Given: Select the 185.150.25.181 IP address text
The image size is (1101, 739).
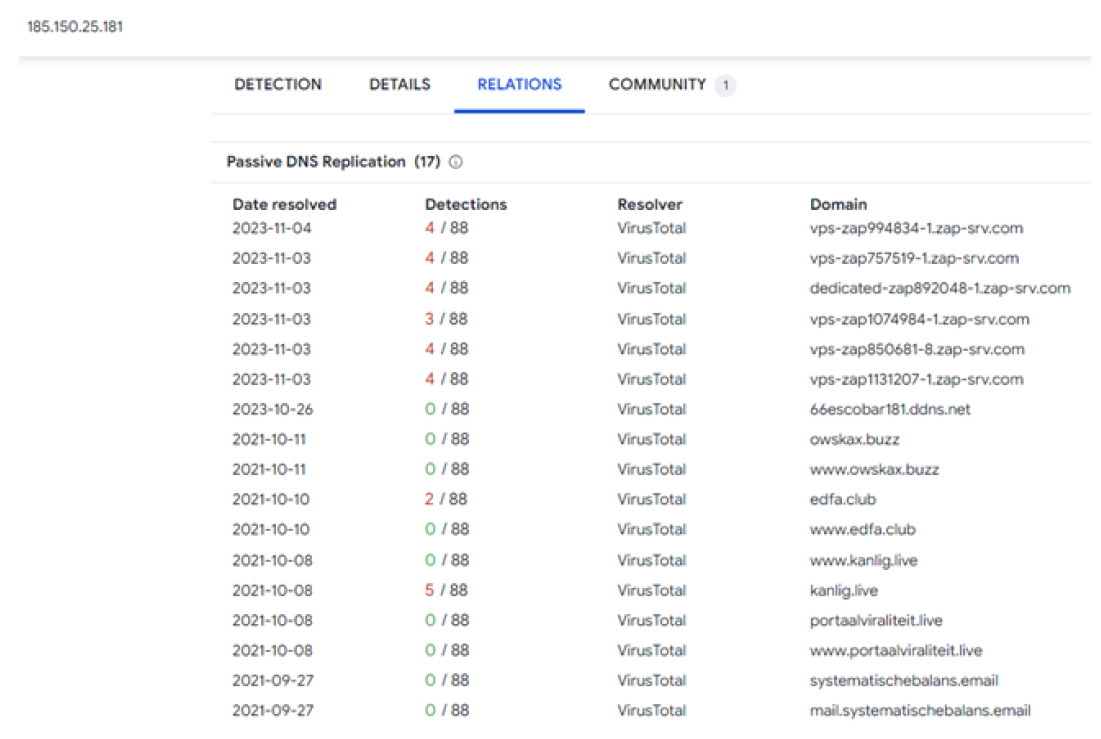Looking at the screenshot, I should (x=75, y=25).
